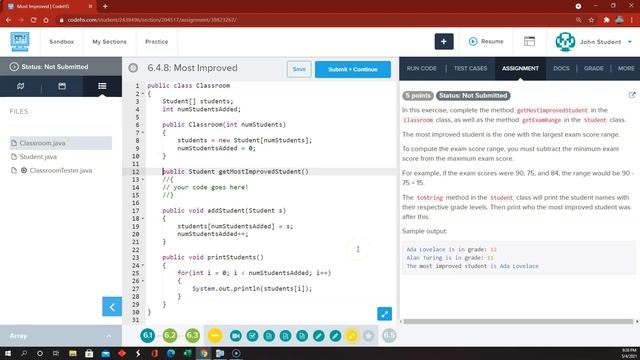The image size is (640, 360).
Task: Expand the editor with blue fullscreen arrows icon
Action: pos(384,314)
